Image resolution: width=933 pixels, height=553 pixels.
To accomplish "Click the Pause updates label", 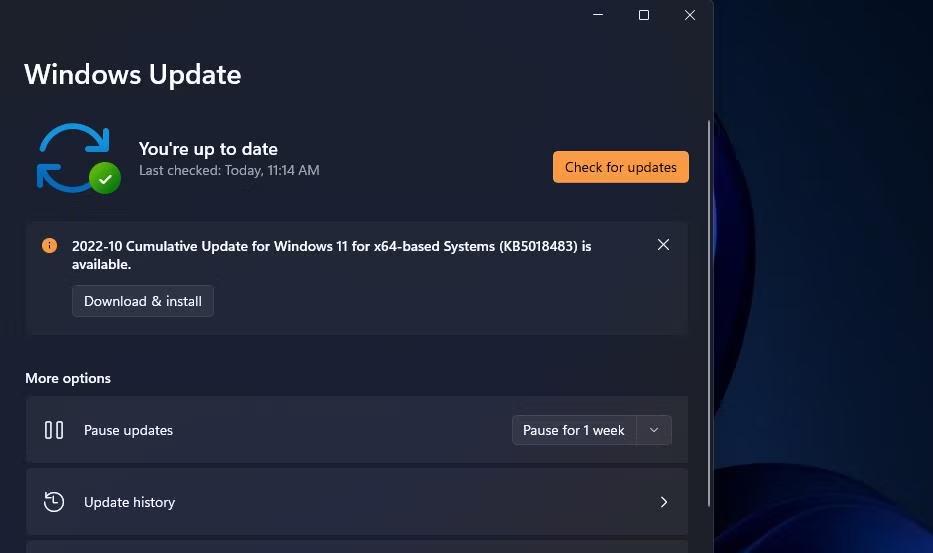I will [129, 430].
